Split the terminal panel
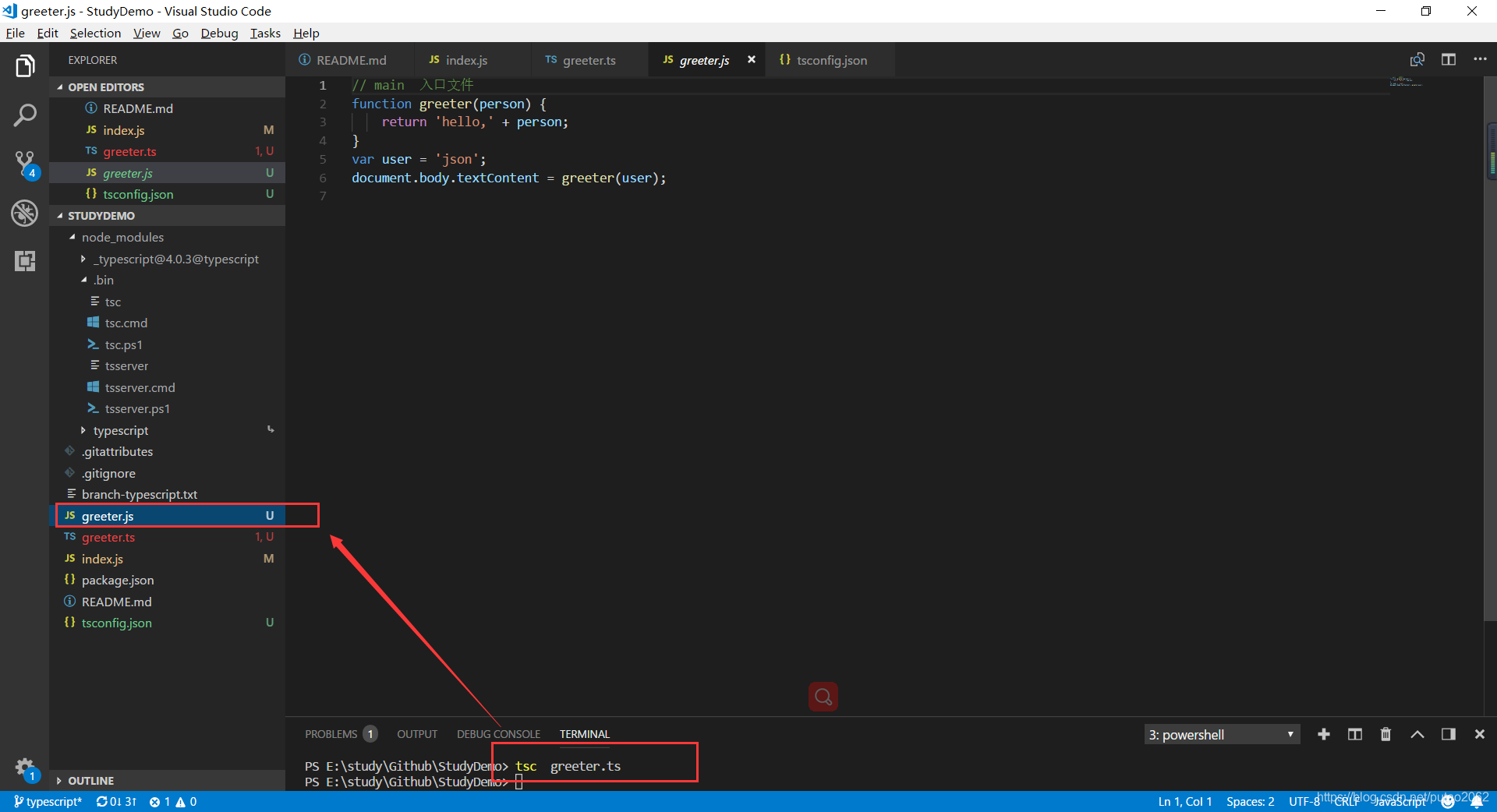1497x812 pixels. pyautogui.click(x=1355, y=734)
